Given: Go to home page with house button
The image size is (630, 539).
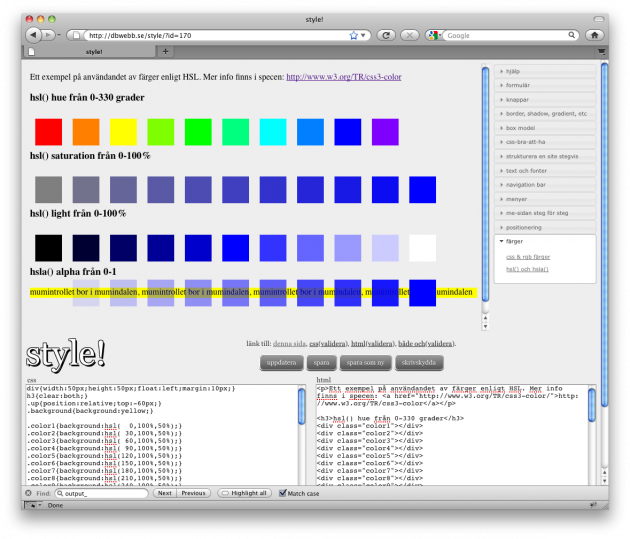Looking at the screenshot, I should pyautogui.click(x=595, y=35).
